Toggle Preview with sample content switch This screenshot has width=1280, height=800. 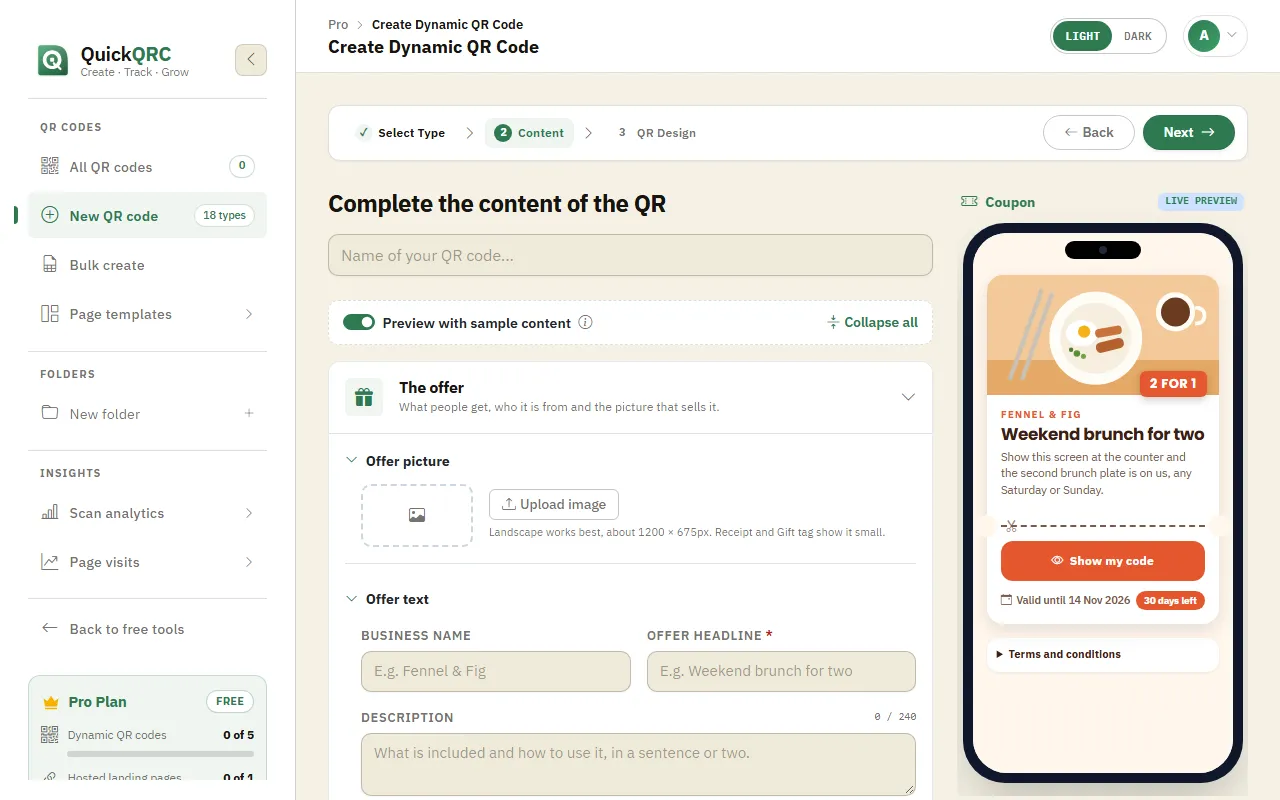click(359, 323)
